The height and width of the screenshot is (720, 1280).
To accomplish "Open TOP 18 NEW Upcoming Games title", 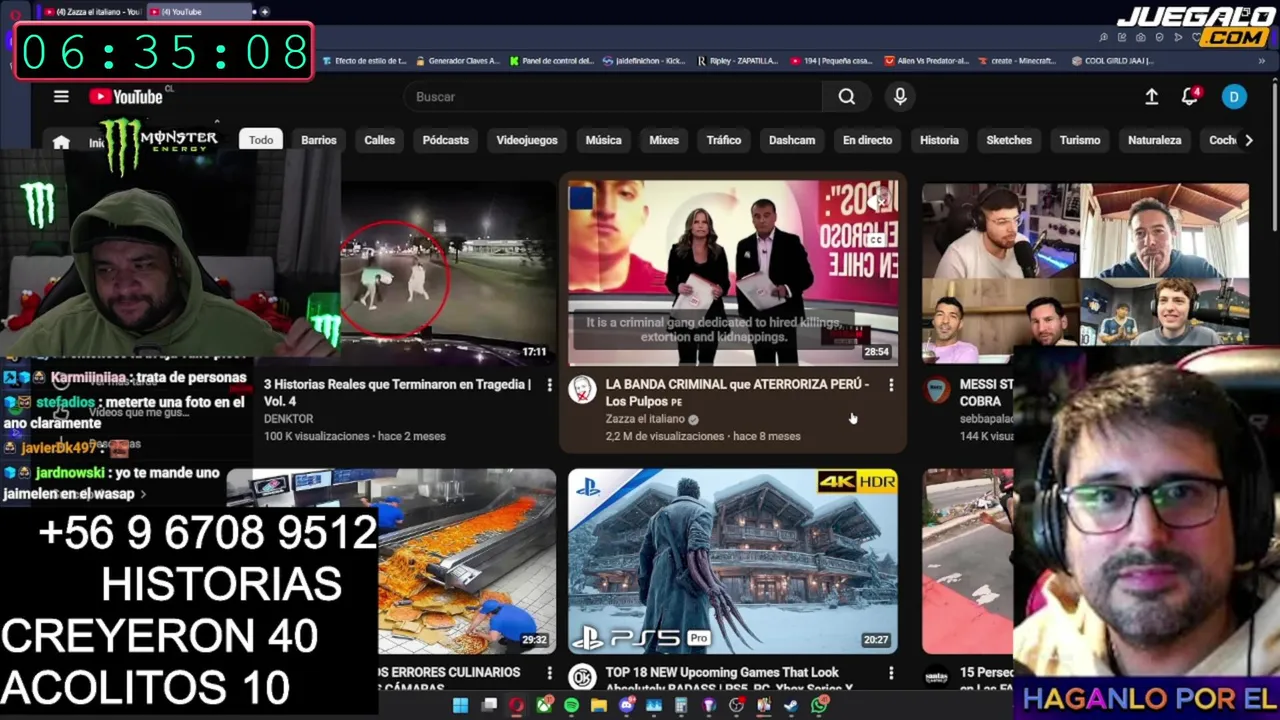I will tap(729, 679).
